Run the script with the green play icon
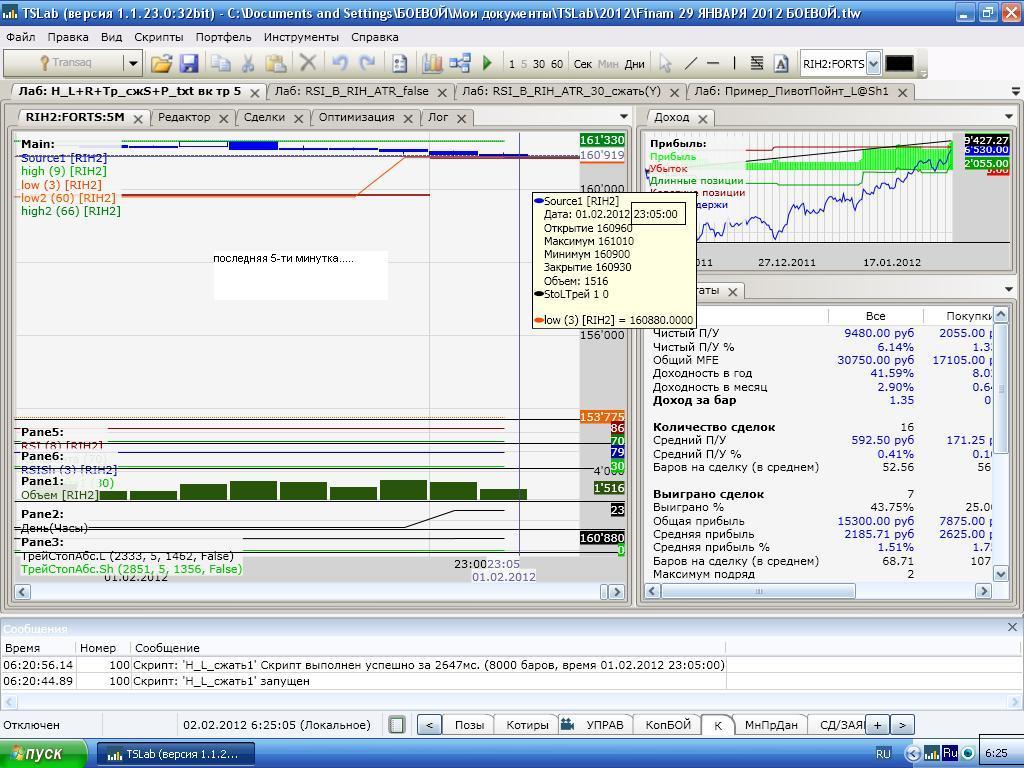1024x768 pixels. click(x=487, y=63)
